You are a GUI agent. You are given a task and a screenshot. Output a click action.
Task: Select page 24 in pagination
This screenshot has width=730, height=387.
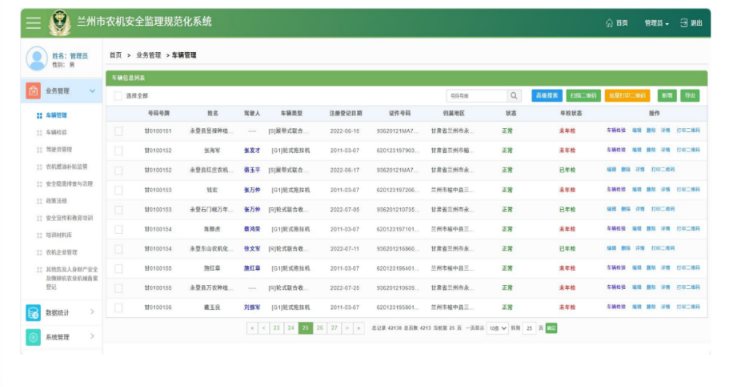291,328
